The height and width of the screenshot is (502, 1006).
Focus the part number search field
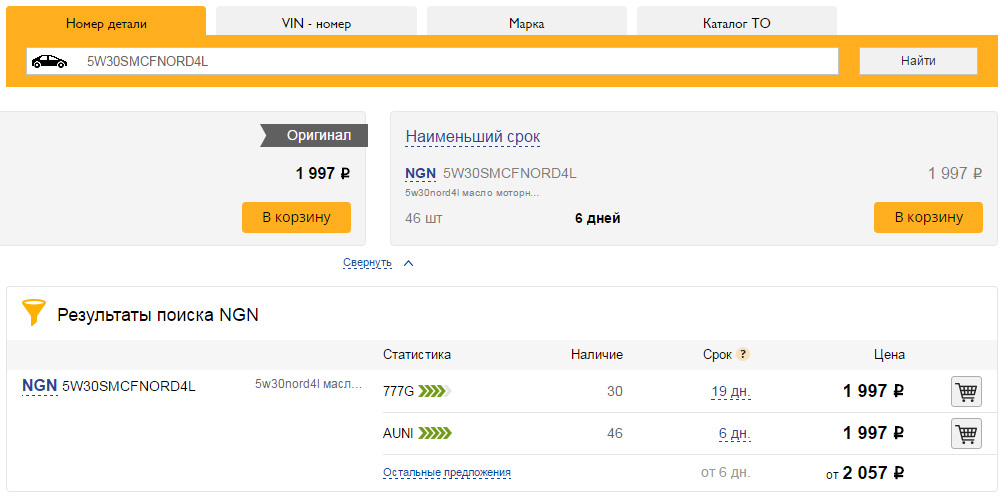(432, 61)
